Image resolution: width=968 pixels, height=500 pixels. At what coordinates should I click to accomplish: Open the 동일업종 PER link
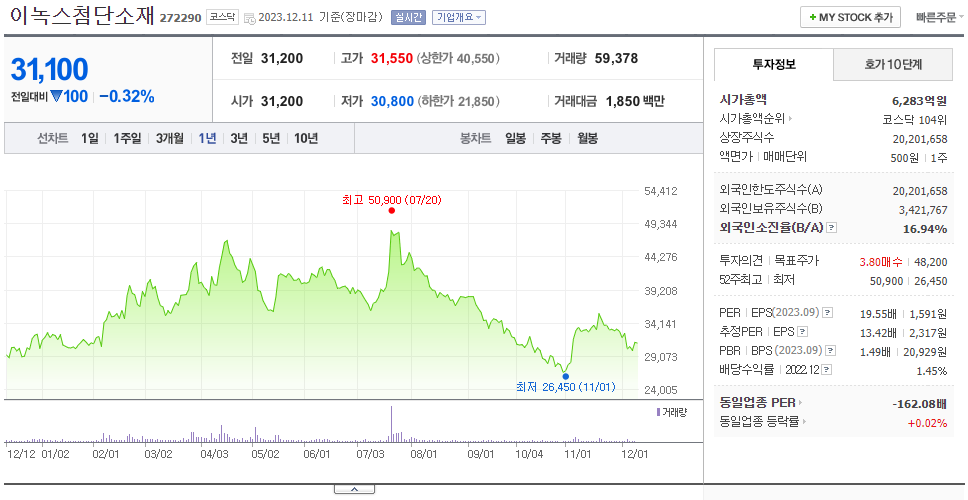[761, 402]
